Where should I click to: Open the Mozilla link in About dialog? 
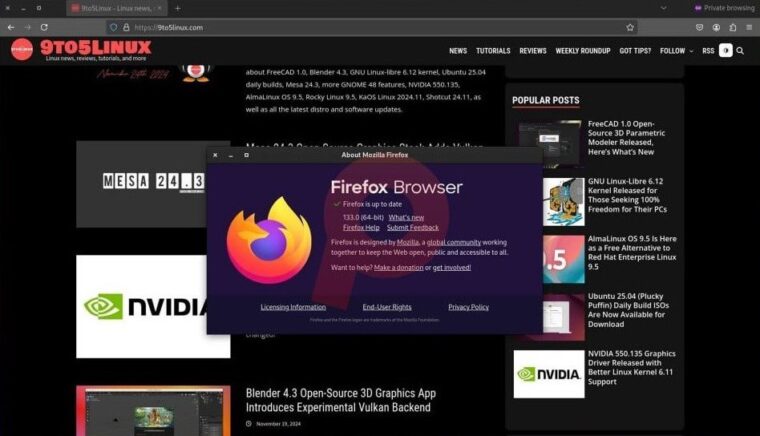click(x=408, y=242)
